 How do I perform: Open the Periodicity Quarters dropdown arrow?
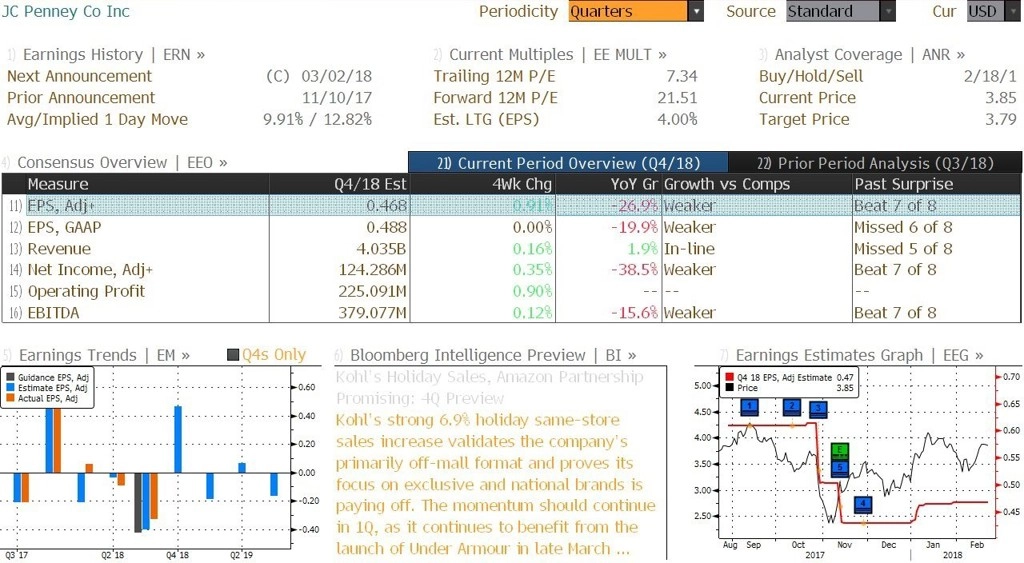[696, 11]
